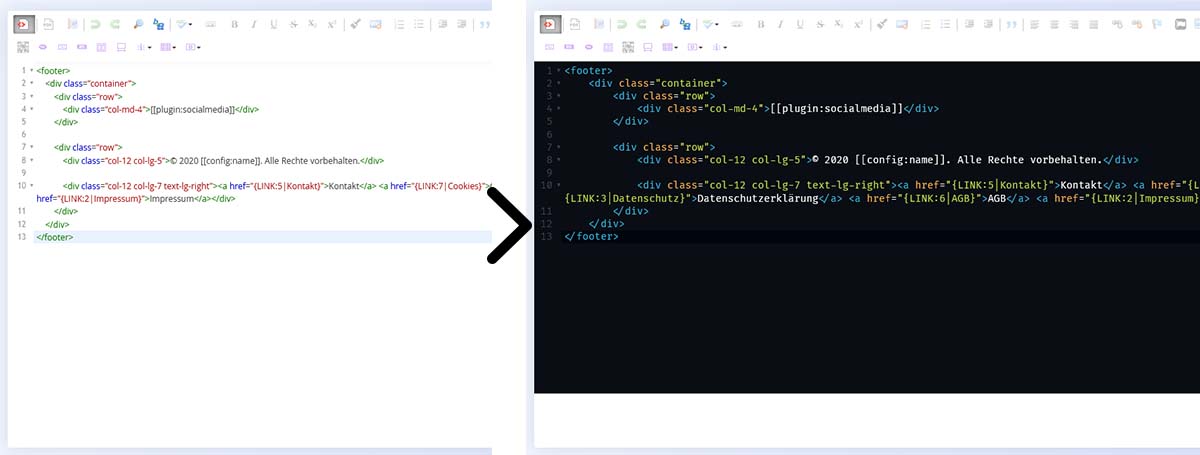Click Blockquote icon in the light editor toolbar
This screenshot has width=1200, height=455.
point(482,23)
